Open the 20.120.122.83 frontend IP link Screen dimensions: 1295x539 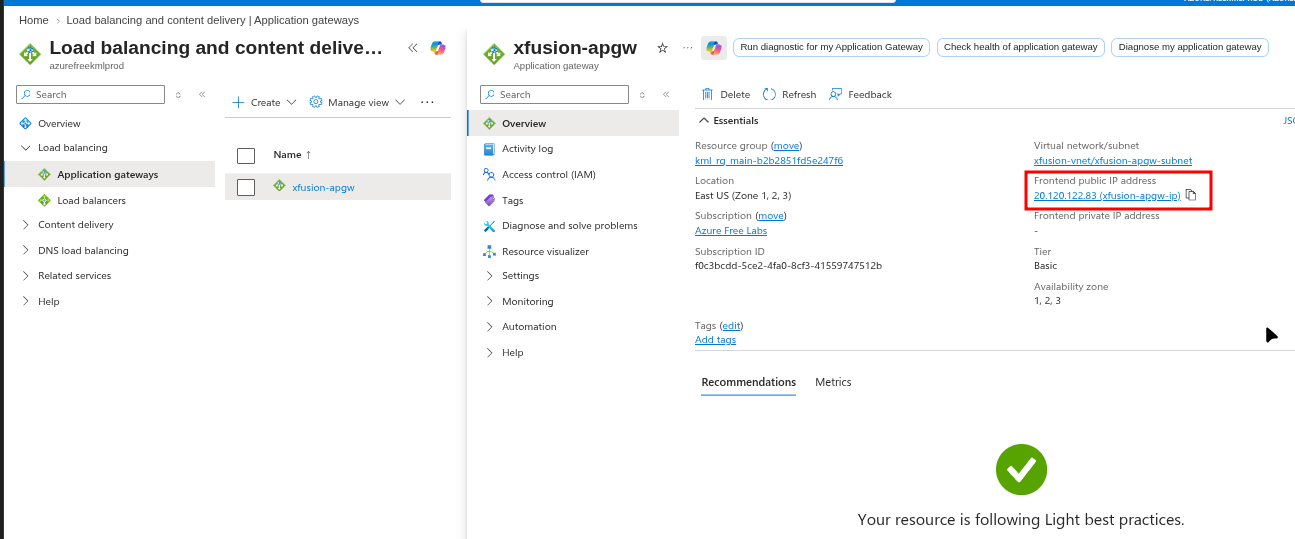click(1107, 195)
